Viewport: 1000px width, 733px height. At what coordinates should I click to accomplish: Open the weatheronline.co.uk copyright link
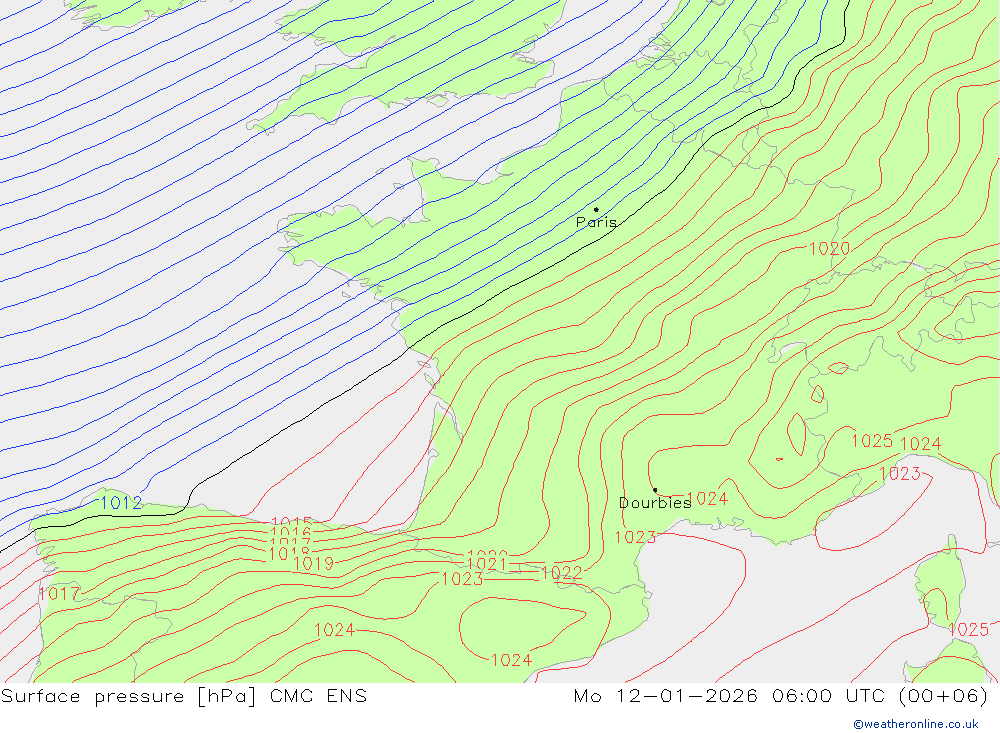click(x=916, y=724)
